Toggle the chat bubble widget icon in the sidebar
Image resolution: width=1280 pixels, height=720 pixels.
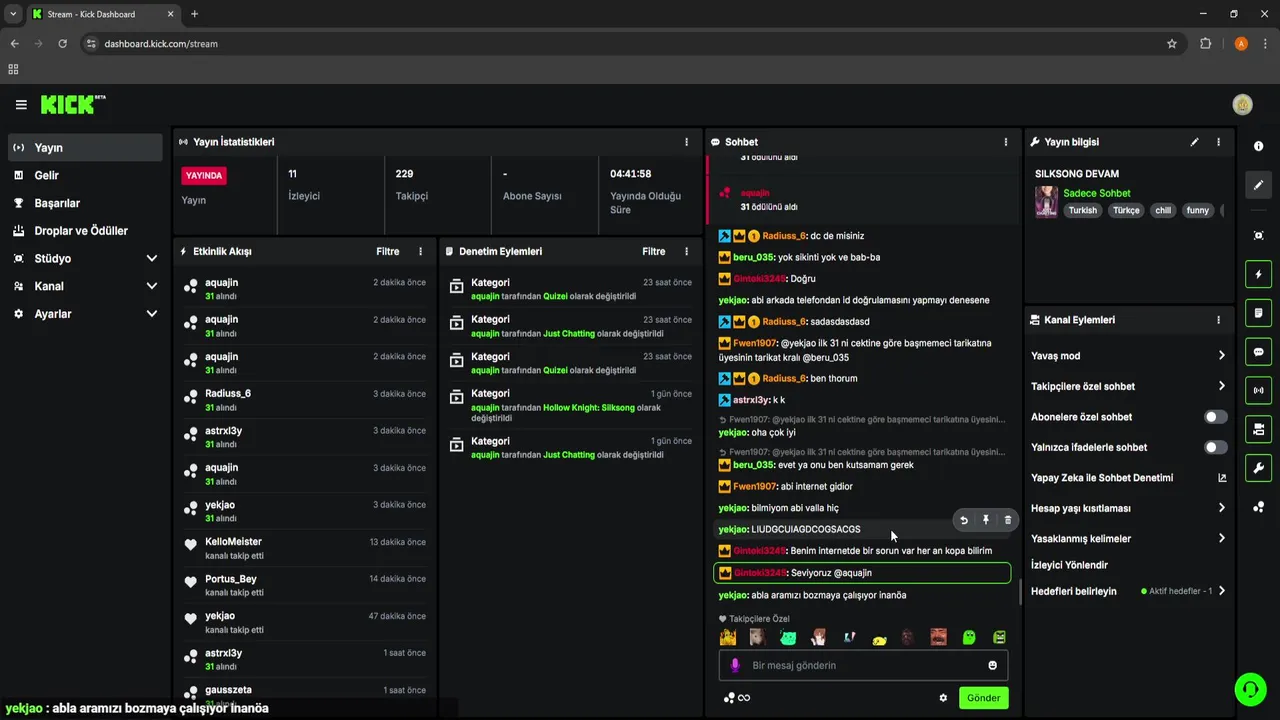[x=1258, y=352]
